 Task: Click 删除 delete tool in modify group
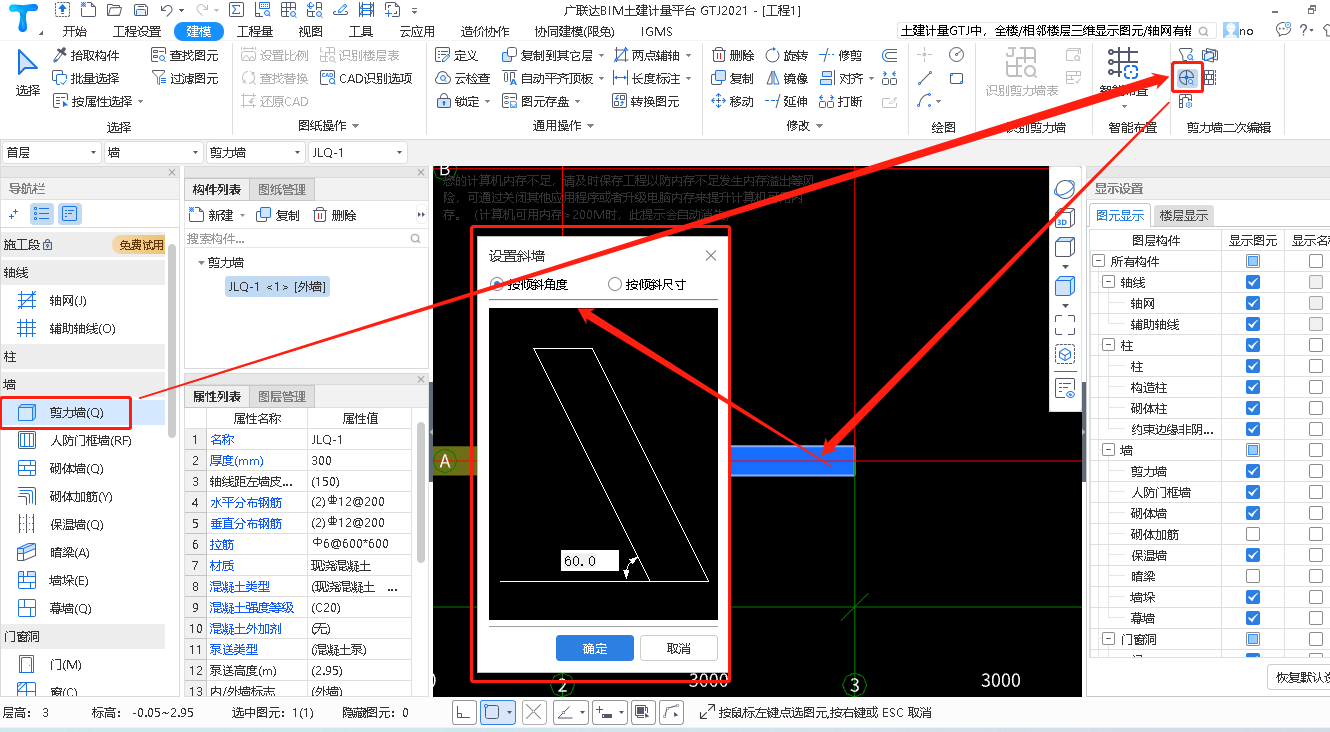pos(733,55)
